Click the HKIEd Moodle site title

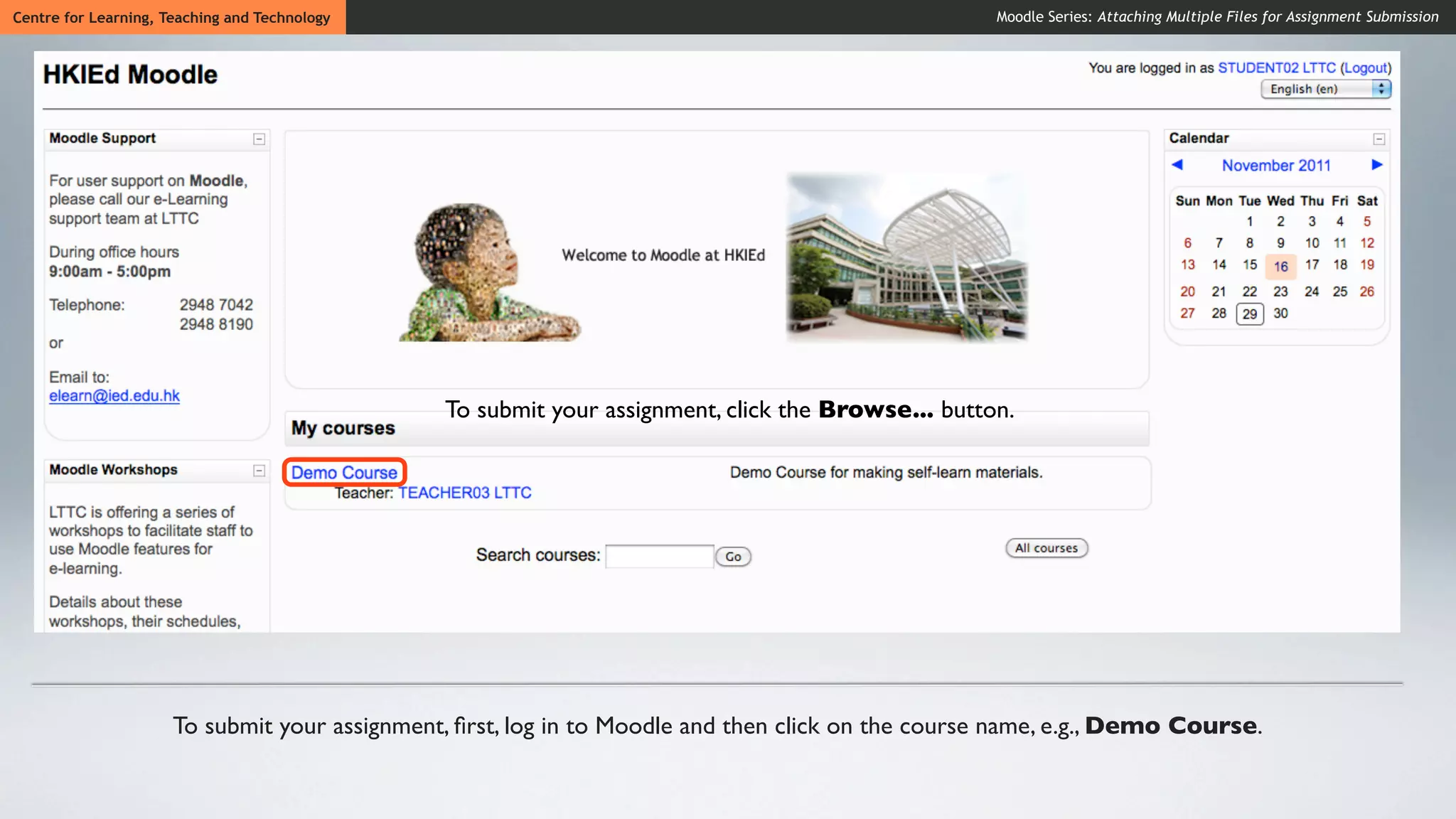point(130,75)
